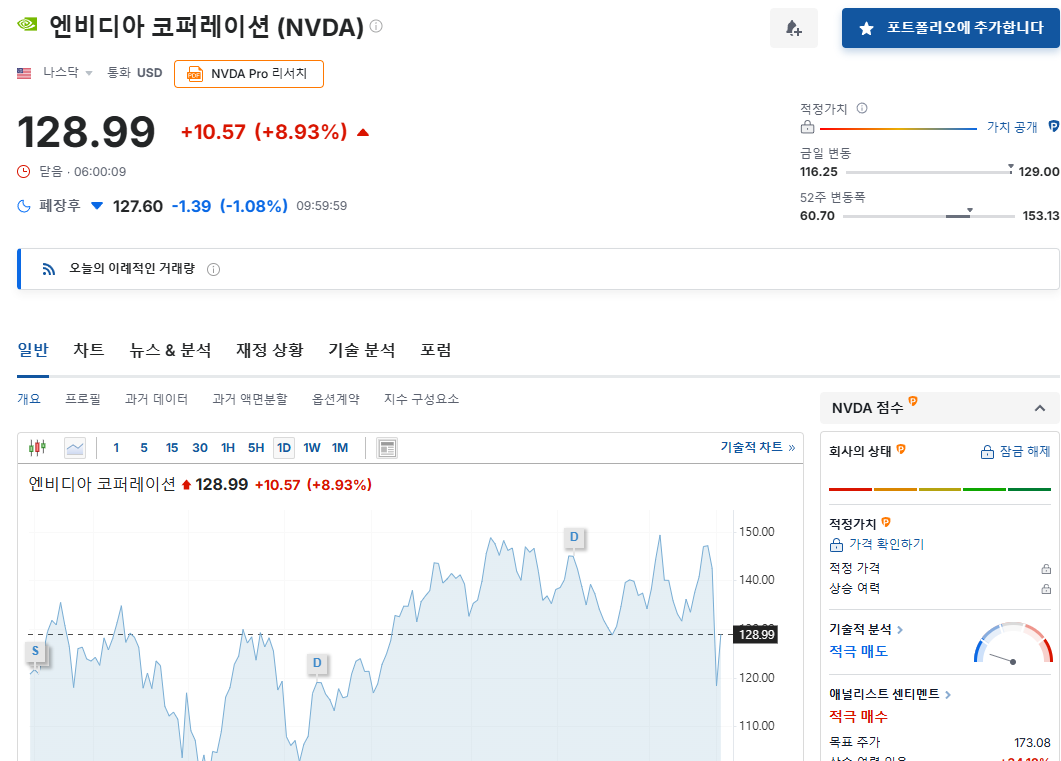The height and width of the screenshot is (761, 1061).
Task: Open the 기술적 차트 link
Action: pyautogui.click(x=752, y=447)
